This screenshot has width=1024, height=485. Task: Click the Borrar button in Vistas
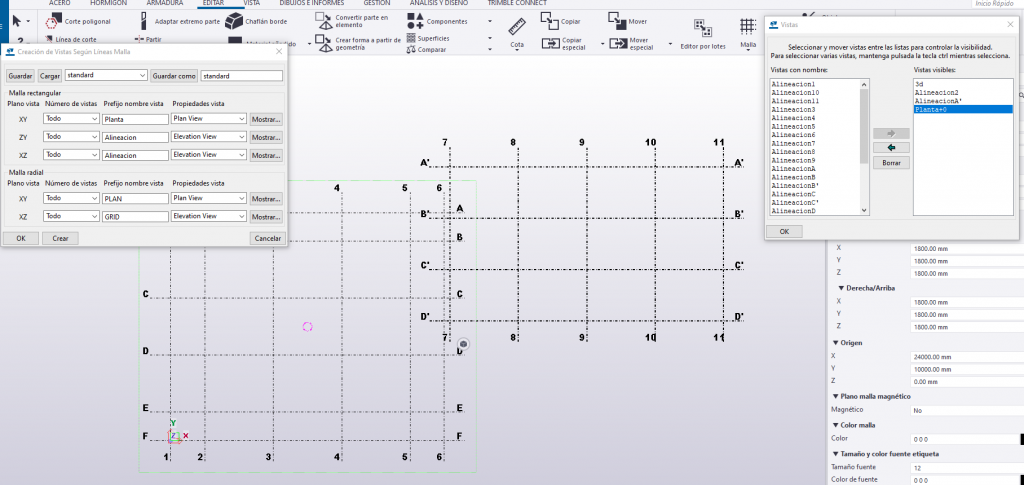891,163
